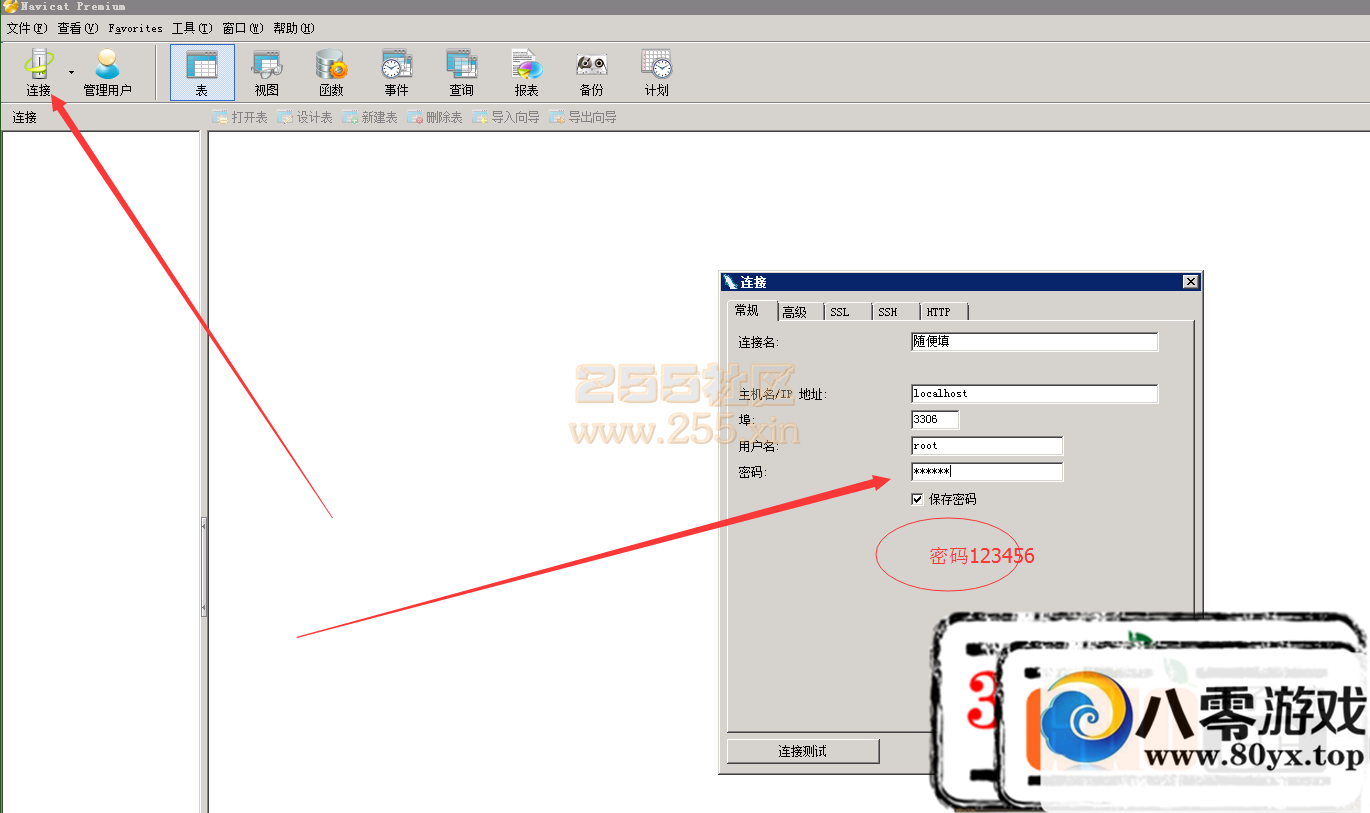Screen dimensions: 1370x813
Task: Switch to the 高级 (Advanced) tab
Action: pos(795,312)
